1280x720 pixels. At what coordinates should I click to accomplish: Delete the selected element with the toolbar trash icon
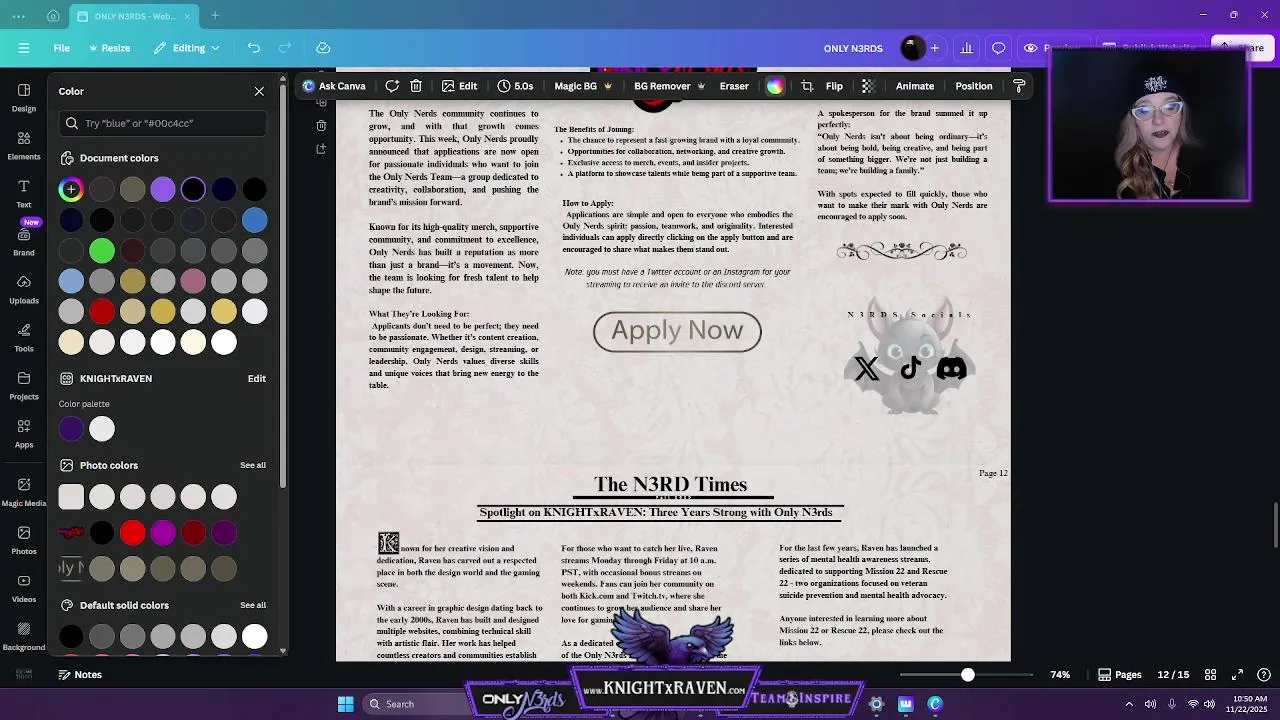pyautogui.click(x=416, y=86)
